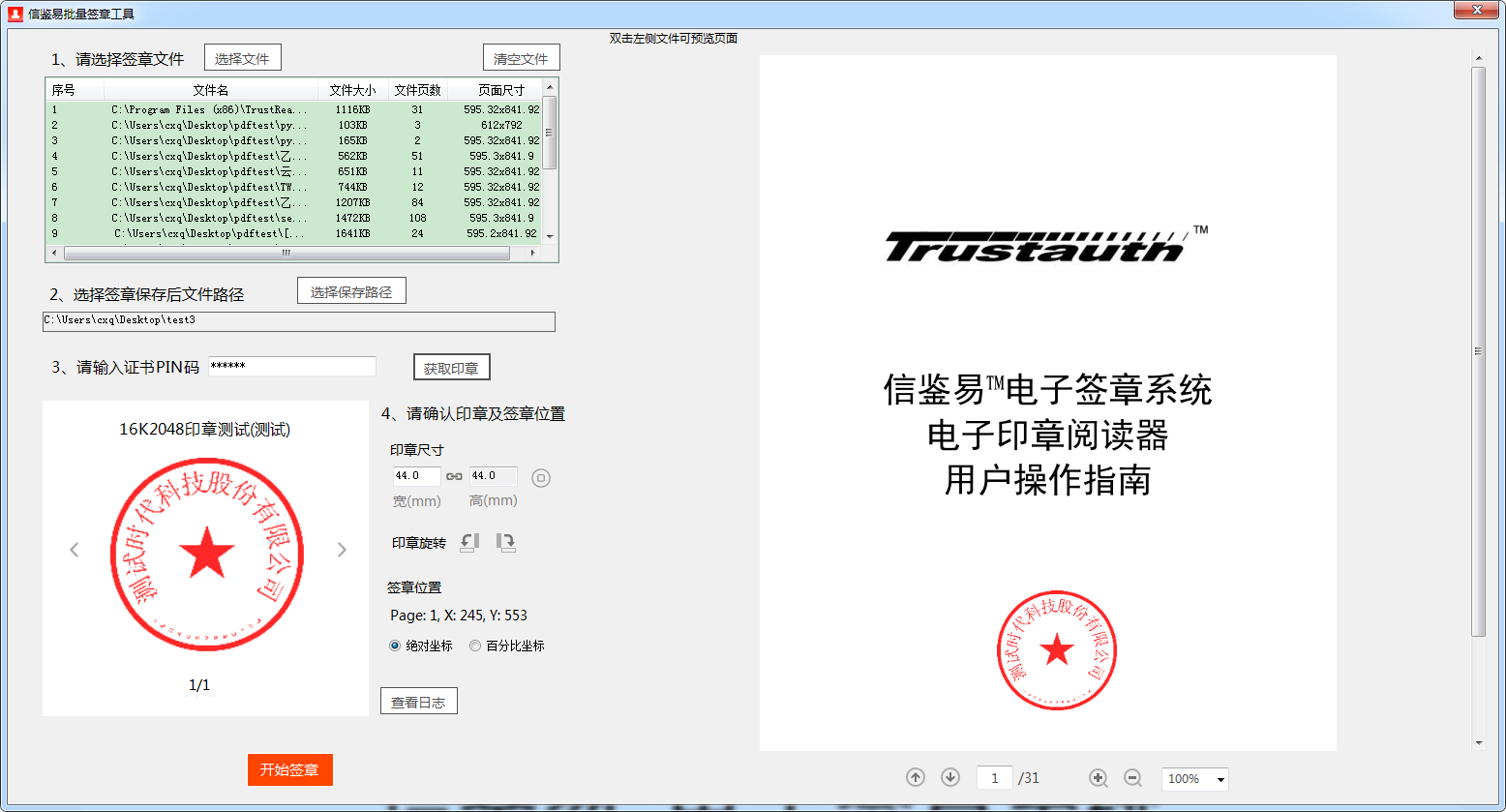Screen dimensions: 1506x812
Task: Click the page number field showing 1
Action: 995,778
